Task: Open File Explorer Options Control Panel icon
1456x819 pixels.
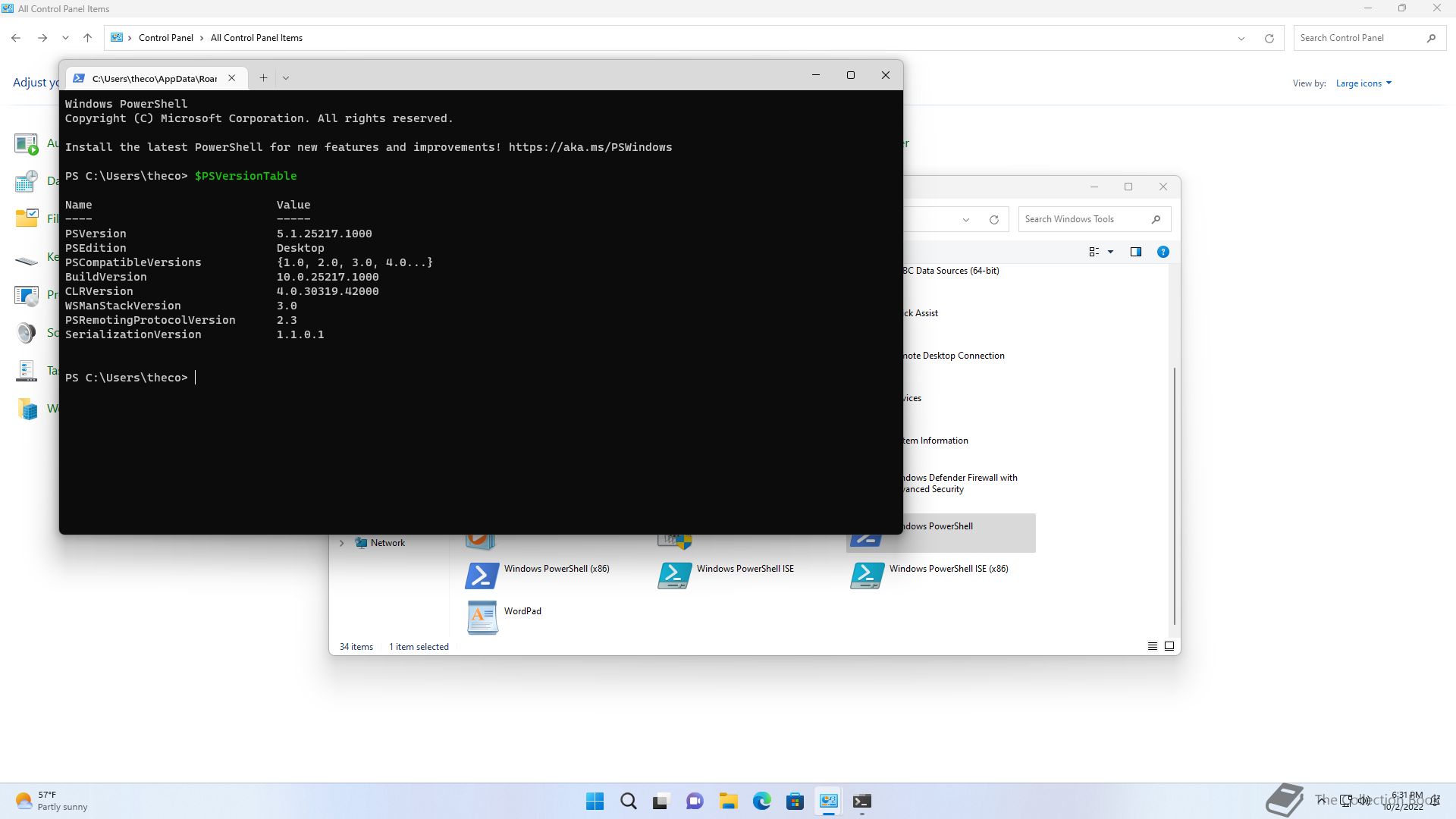Action: click(x=27, y=219)
